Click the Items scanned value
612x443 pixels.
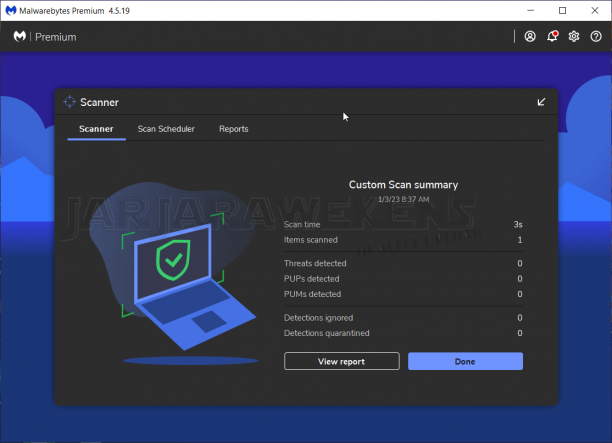(519, 240)
